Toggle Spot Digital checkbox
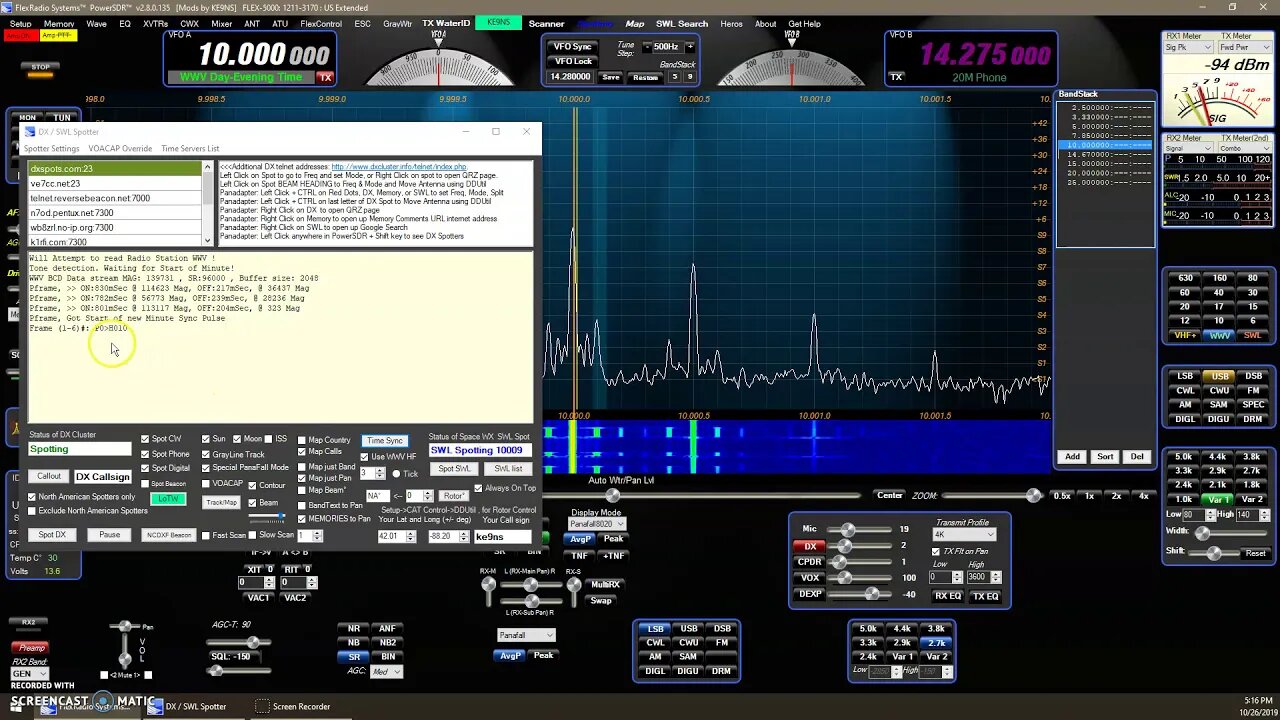The height and width of the screenshot is (720, 1280). [145, 468]
